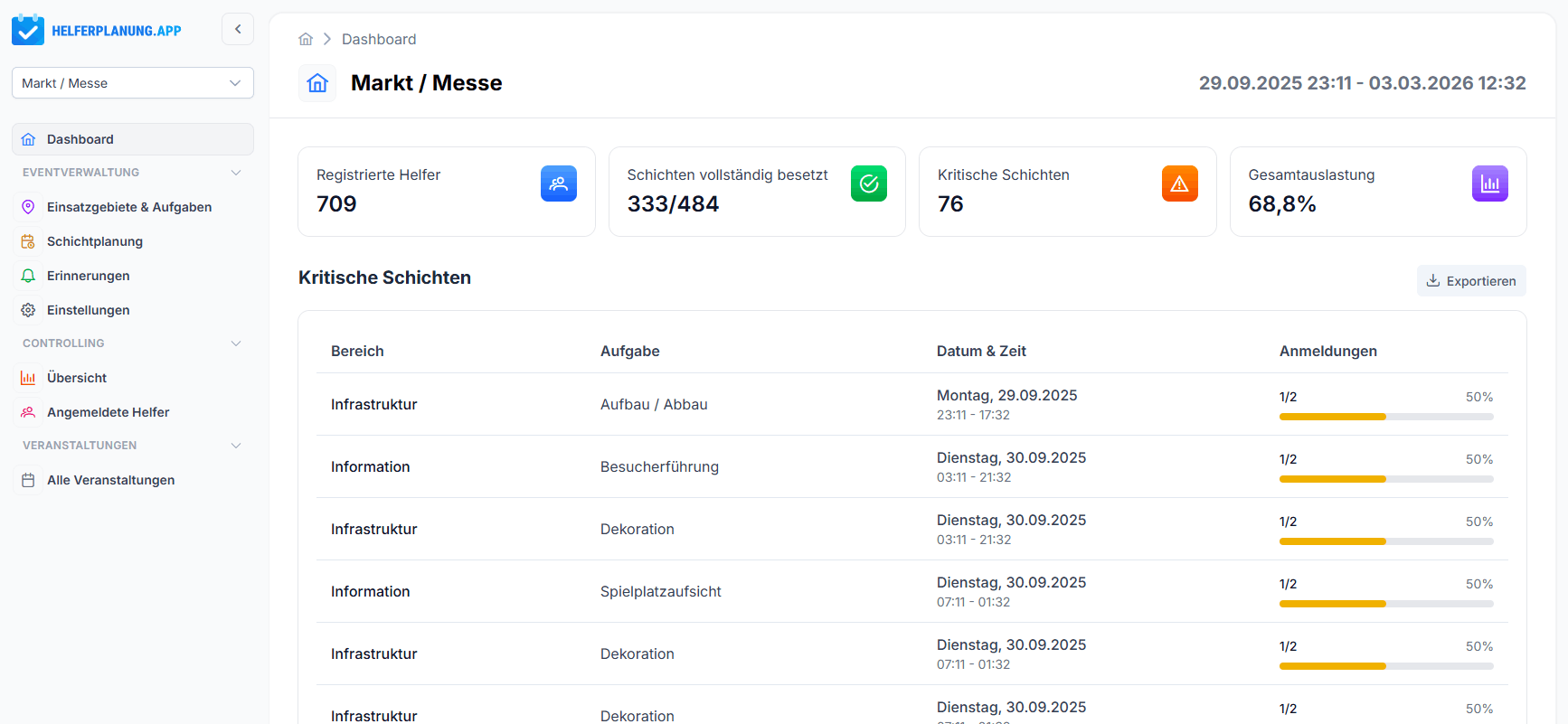Click the Bereich column header
Image resolution: width=1568 pixels, height=724 pixels.
click(x=357, y=351)
